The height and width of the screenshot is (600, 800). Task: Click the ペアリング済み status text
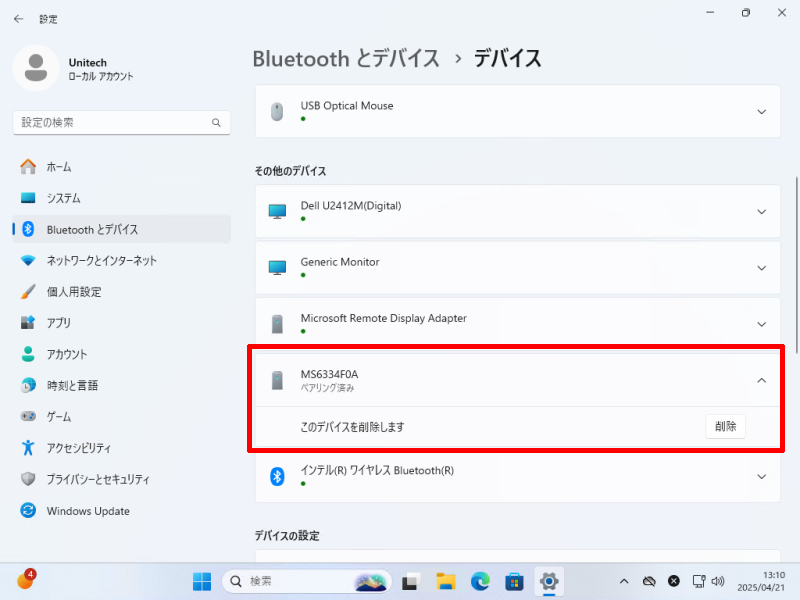[x=327, y=388]
